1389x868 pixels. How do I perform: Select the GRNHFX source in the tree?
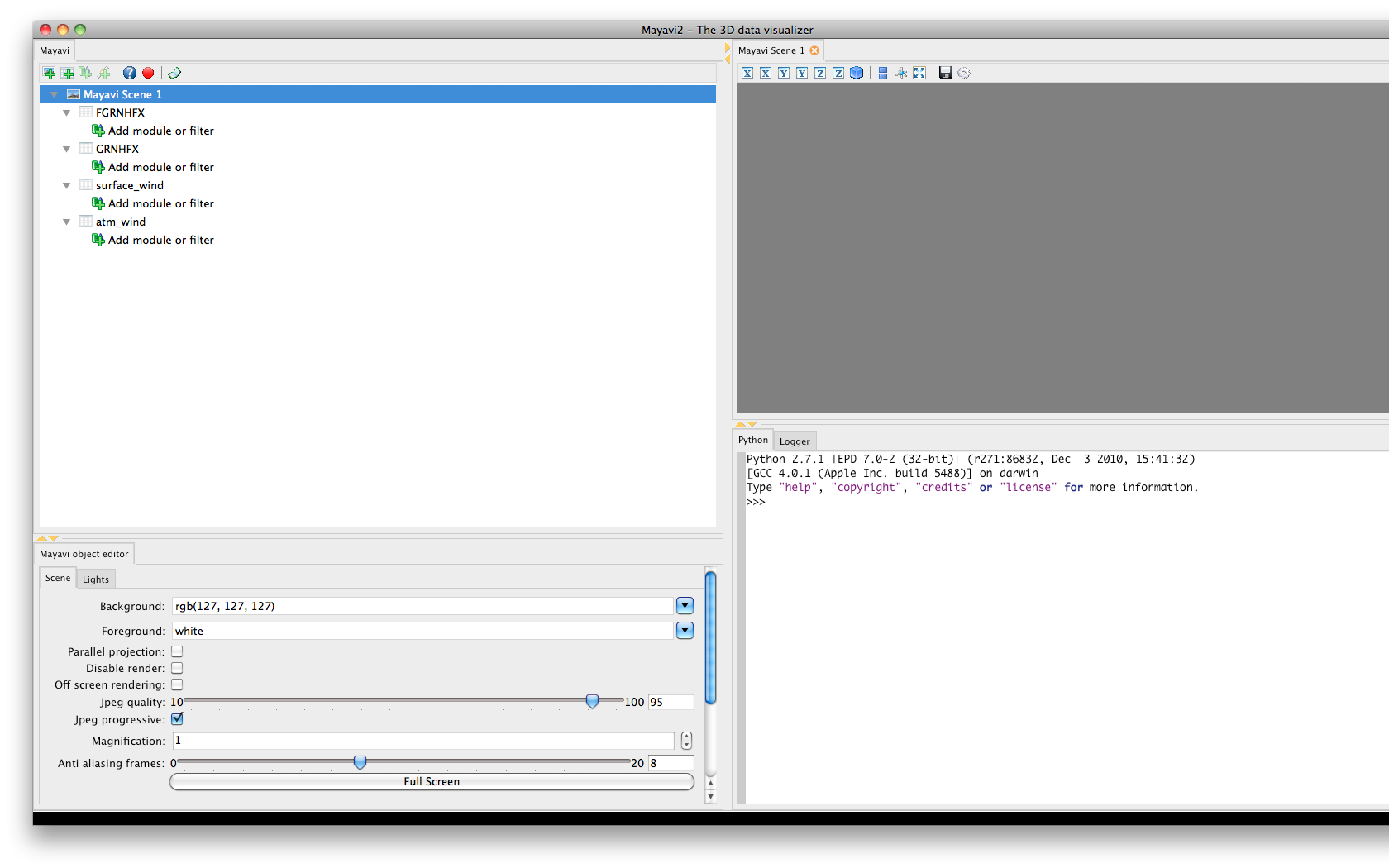pos(117,149)
